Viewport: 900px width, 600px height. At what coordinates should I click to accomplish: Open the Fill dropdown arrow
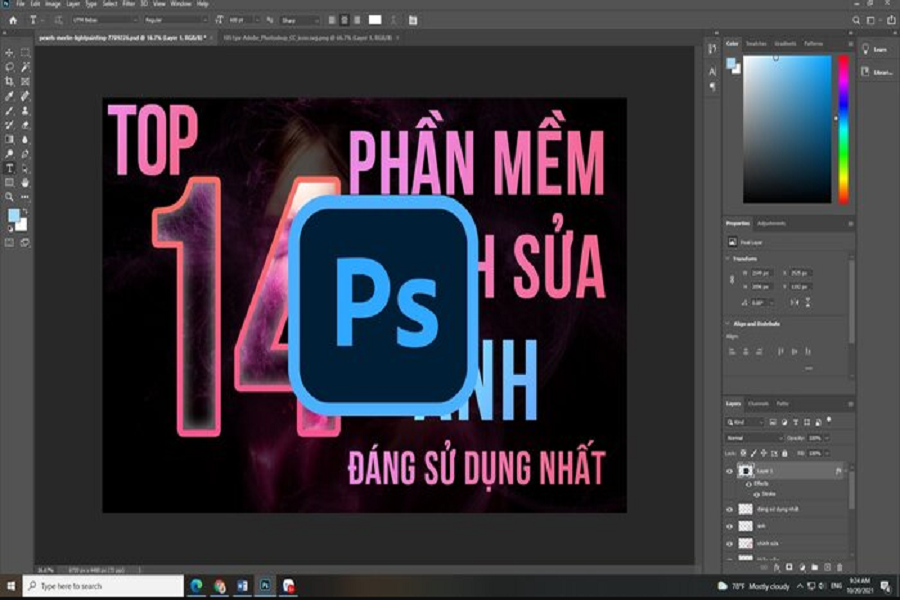click(827, 454)
